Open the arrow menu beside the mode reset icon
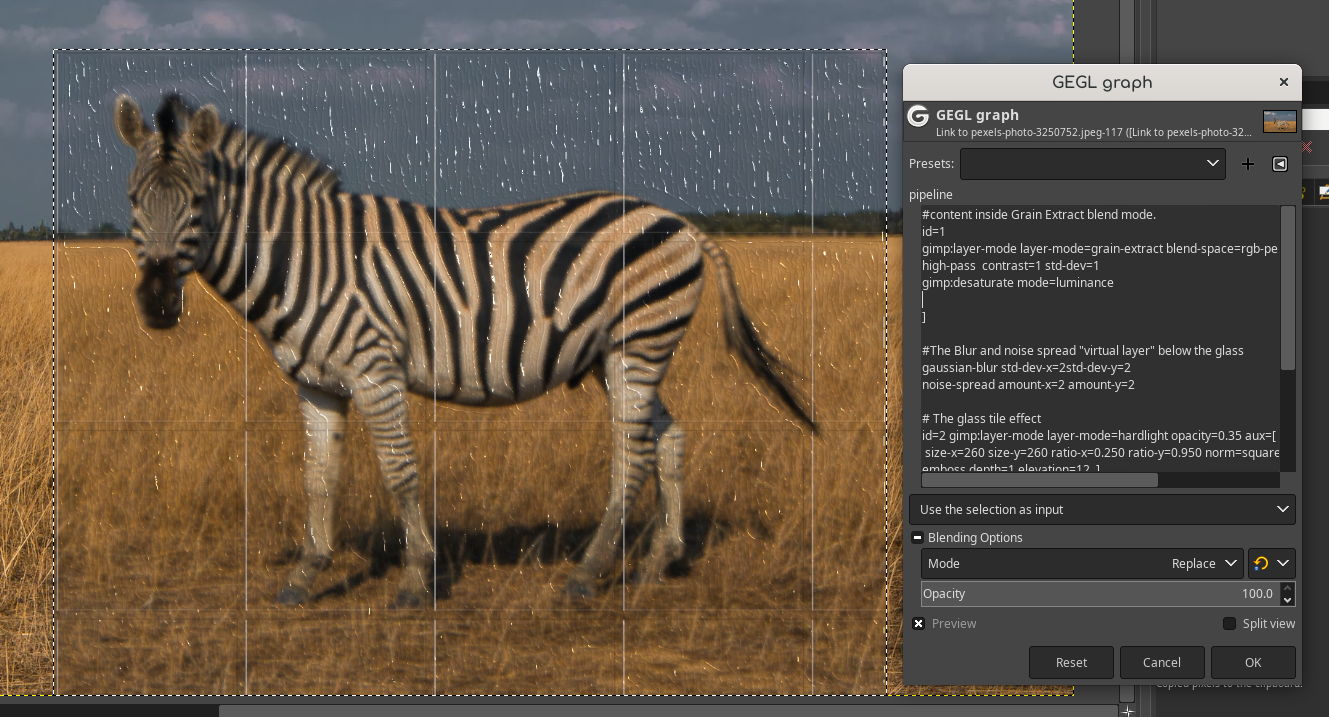Image resolution: width=1329 pixels, height=717 pixels. 1283,564
